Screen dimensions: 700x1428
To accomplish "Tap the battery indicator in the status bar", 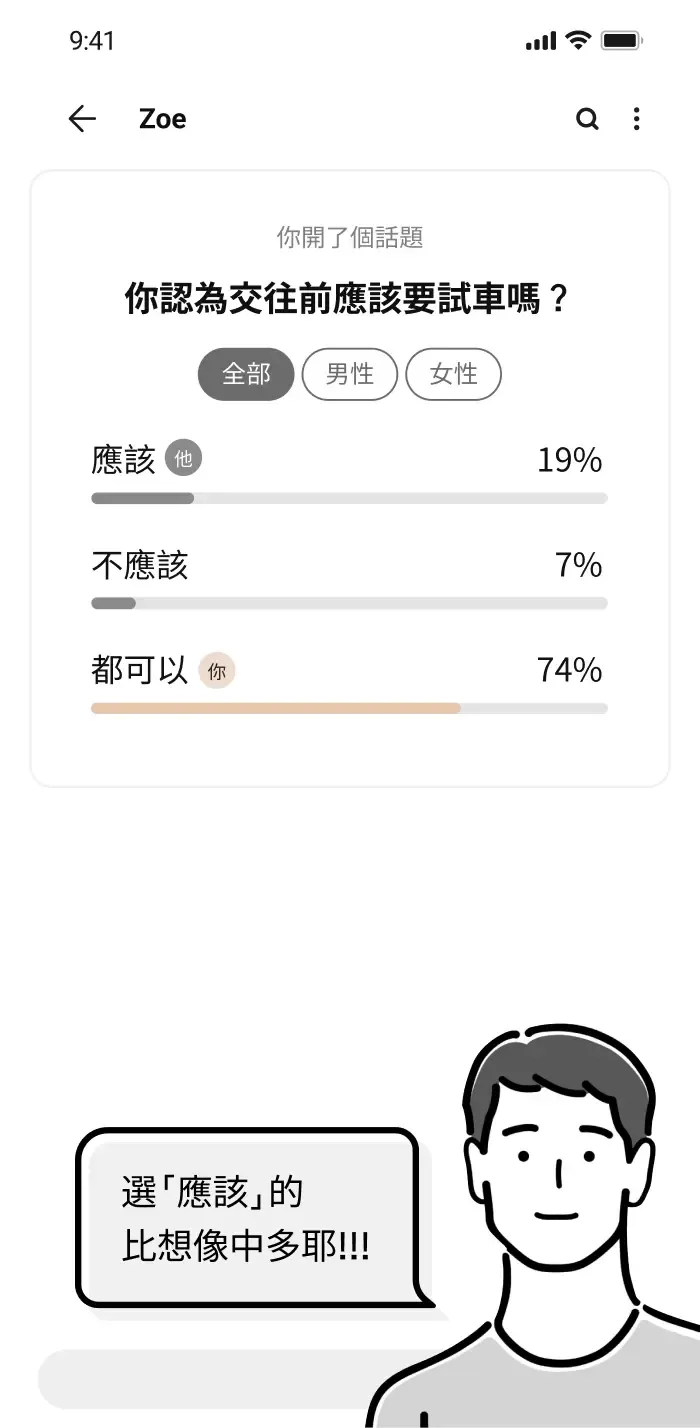I will click(x=621, y=40).
